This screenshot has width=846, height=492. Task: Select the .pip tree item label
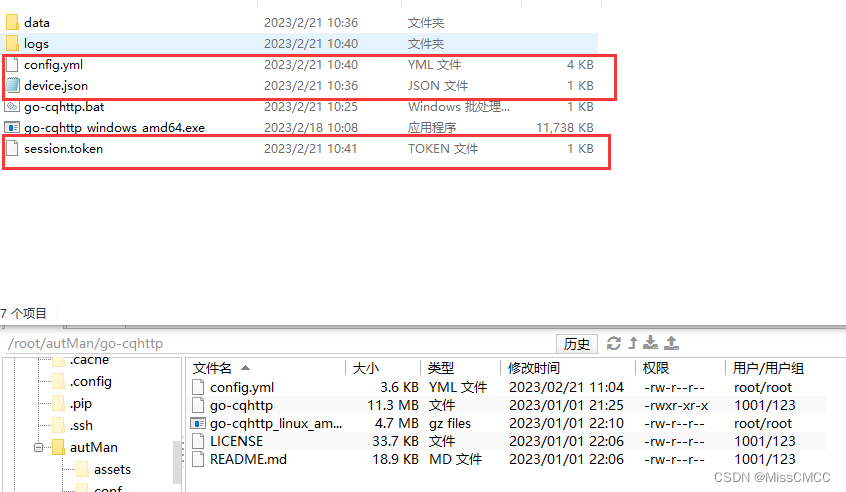point(81,404)
